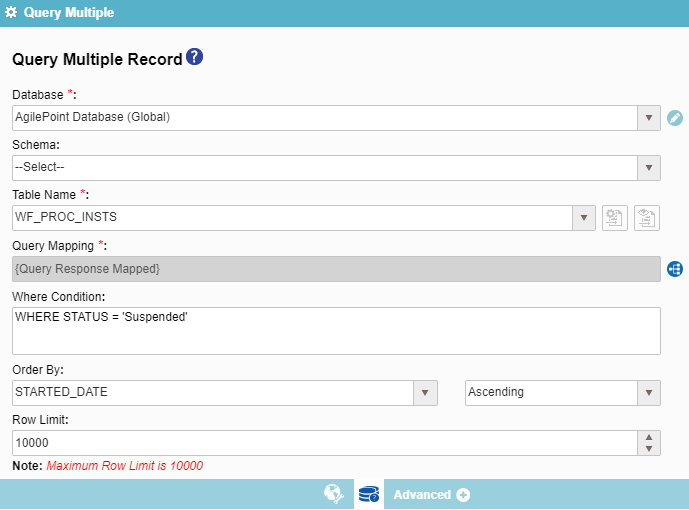
Task: Click the first document icon beside Table Name
Action: point(615,218)
